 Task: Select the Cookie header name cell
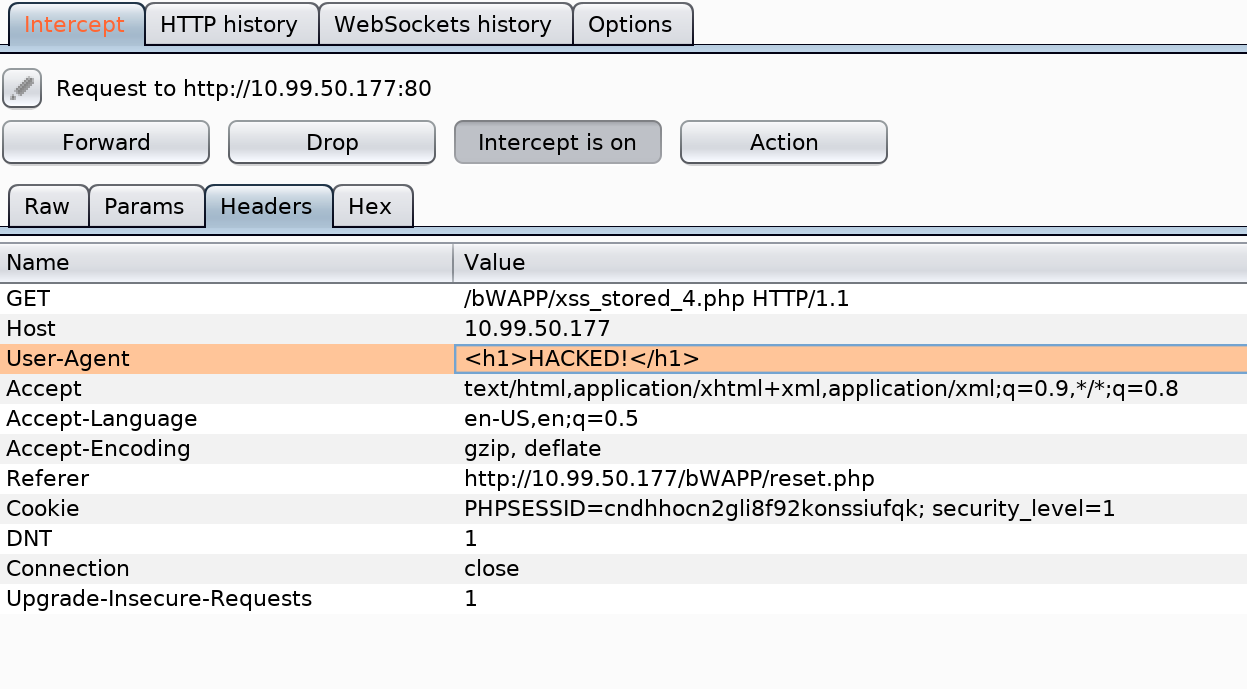point(227,508)
